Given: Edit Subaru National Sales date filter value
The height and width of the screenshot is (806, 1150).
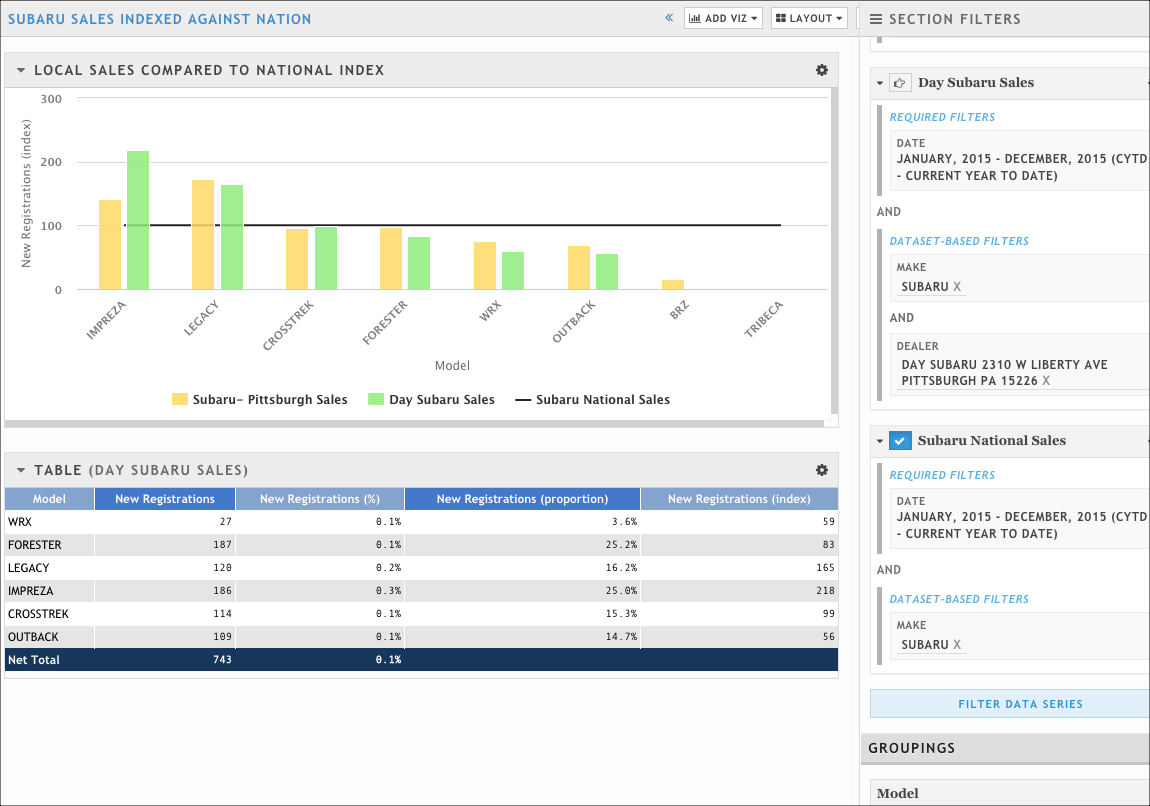Looking at the screenshot, I should click(x=1021, y=525).
